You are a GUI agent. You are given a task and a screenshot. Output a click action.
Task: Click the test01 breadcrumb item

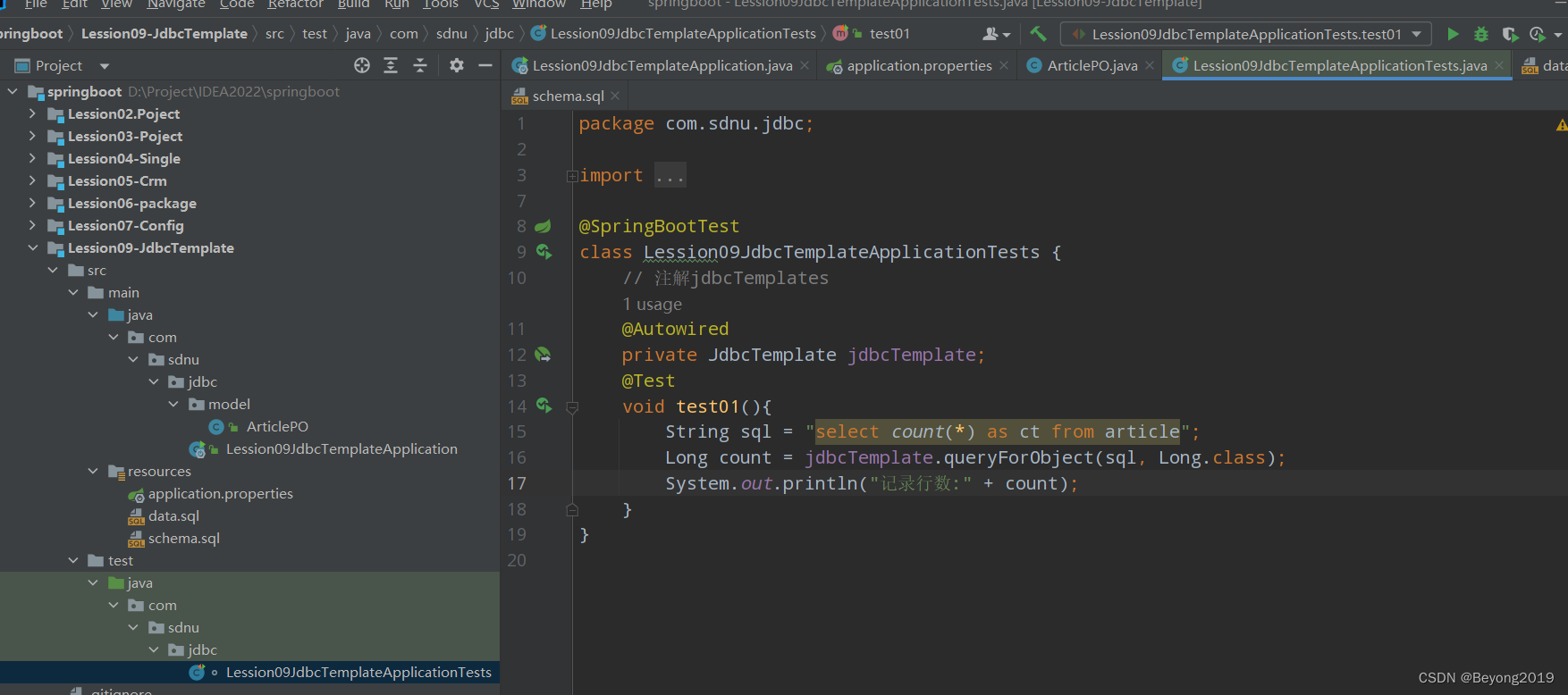pyautogui.click(x=889, y=34)
